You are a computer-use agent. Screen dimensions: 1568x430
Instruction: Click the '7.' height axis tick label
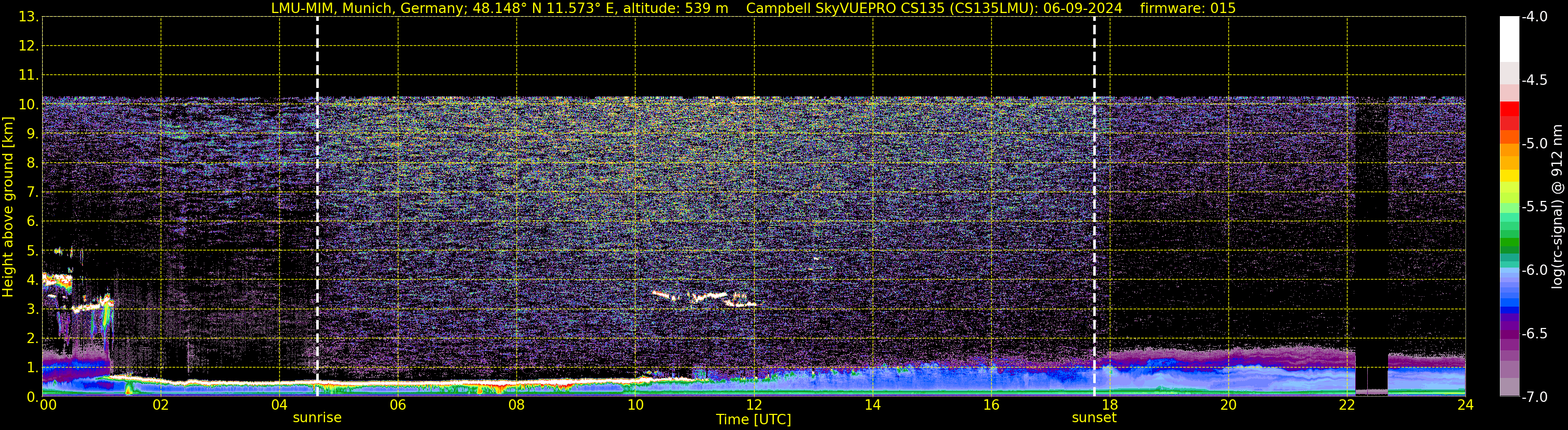[32, 192]
